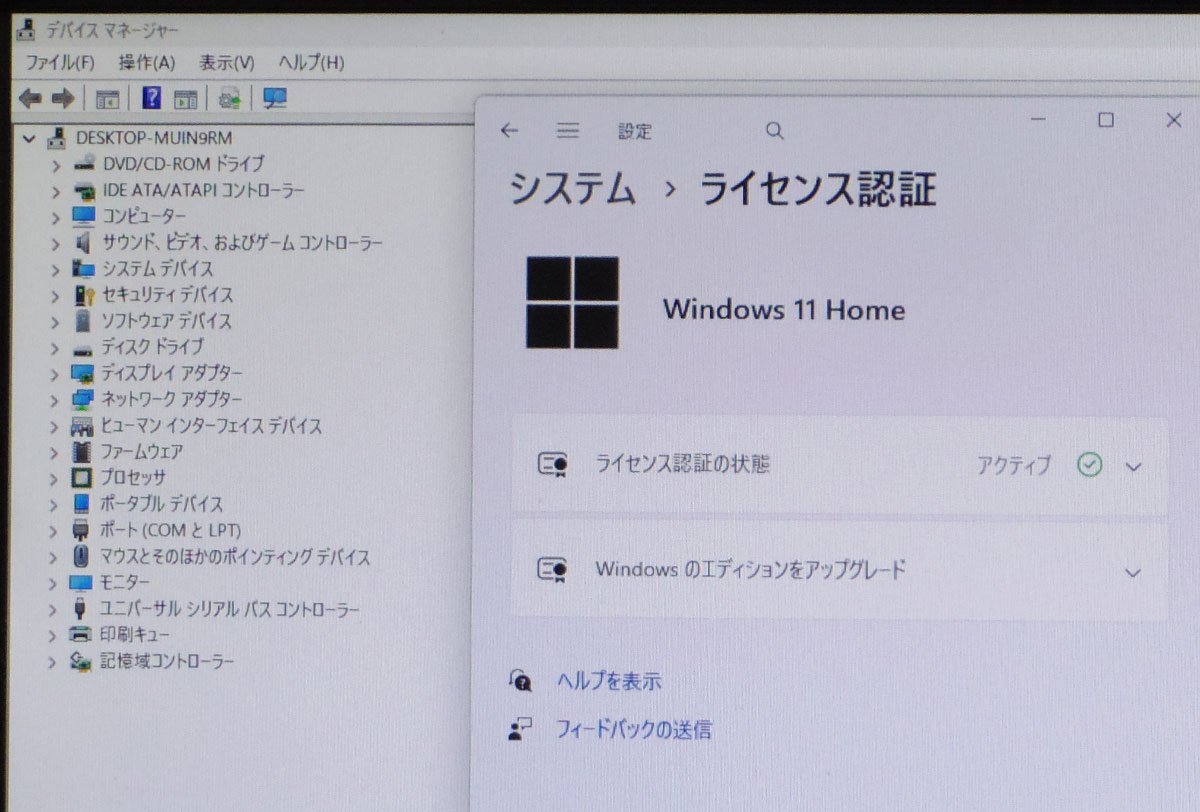Open the フィードバックの送信 link
Screen dimensions: 1200x812
click(x=634, y=730)
